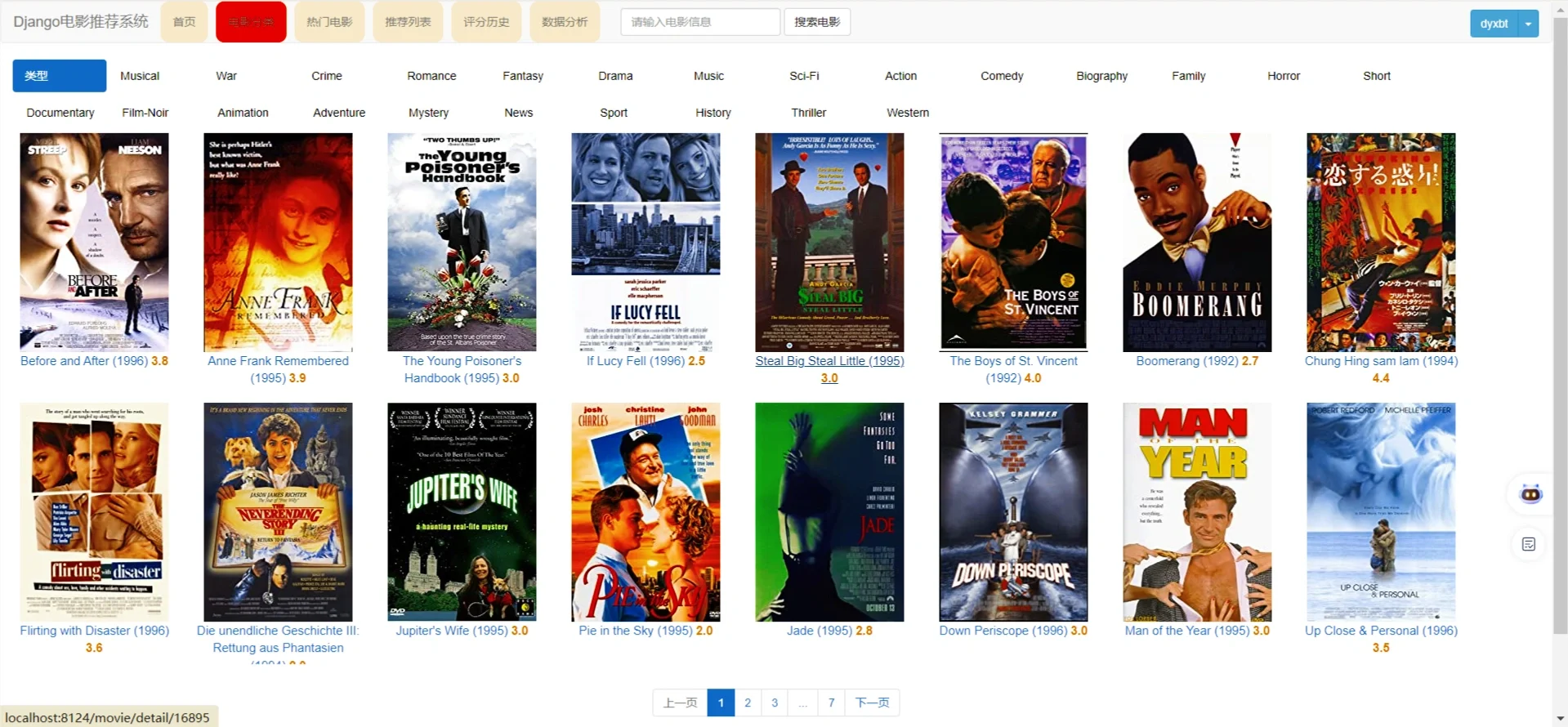Open the Steal Big Steal Little poster
This screenshot has height=727, width=1568.
[829, 243]
